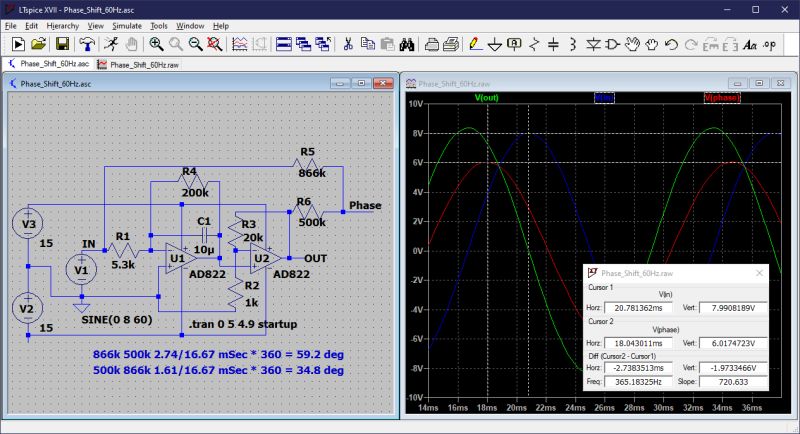Click the 'SINE(0 8 60)' source text
Image resolution: width=800 pixels, height=434 pixels.
coord(117,320)
